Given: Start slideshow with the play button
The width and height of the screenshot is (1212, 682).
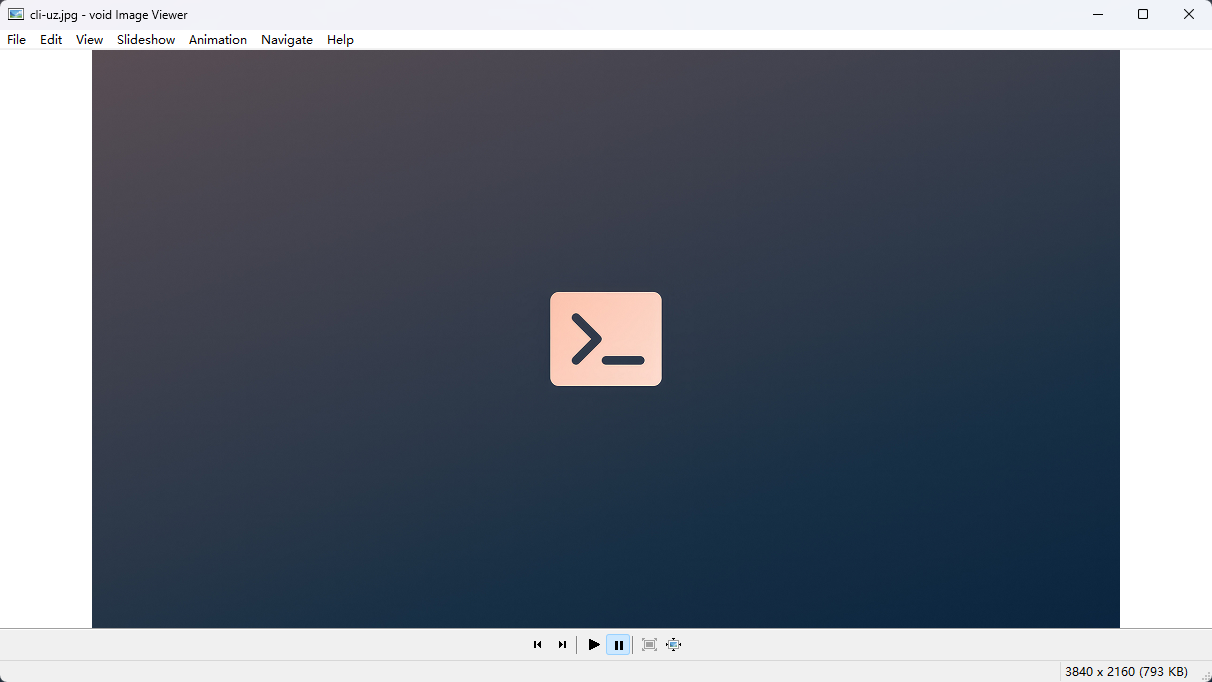Looking at the screenshot, I should [594, 645].
